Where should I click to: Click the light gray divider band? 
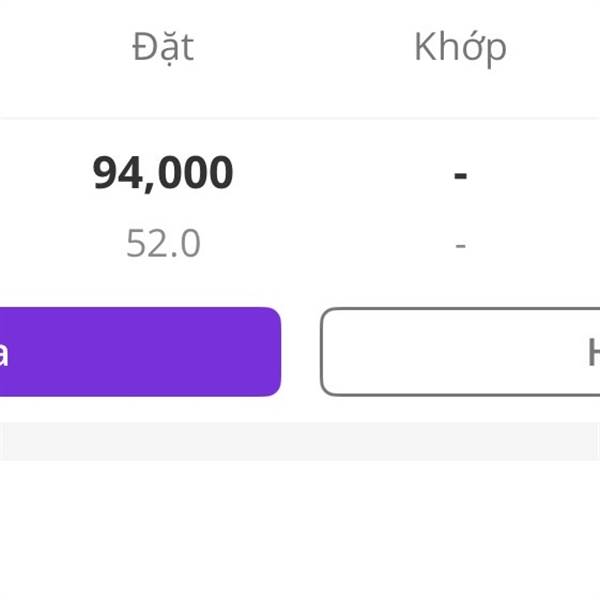(x=300, y=441)
